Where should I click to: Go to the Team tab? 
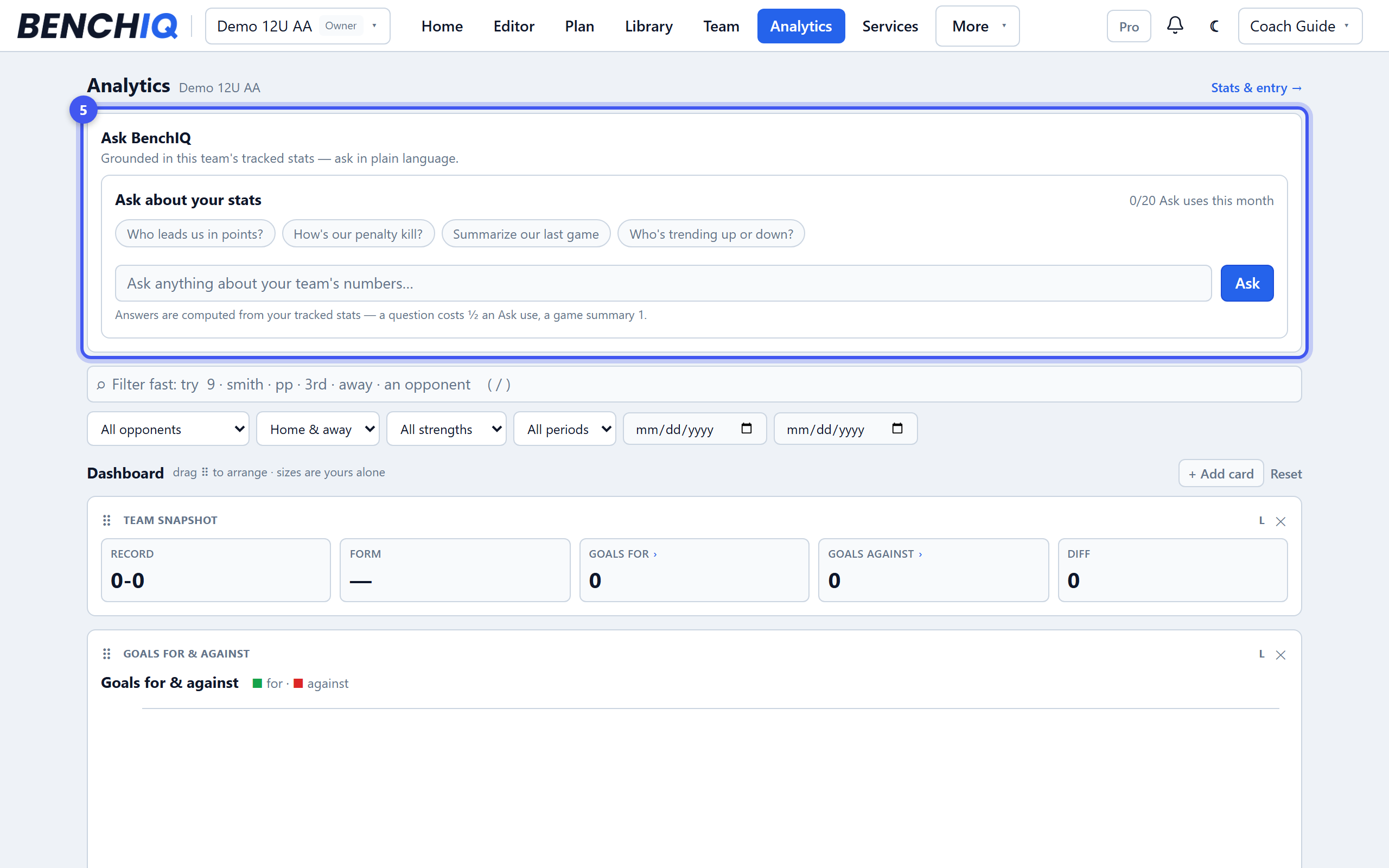pyautogui.click(x=721, y=26)
